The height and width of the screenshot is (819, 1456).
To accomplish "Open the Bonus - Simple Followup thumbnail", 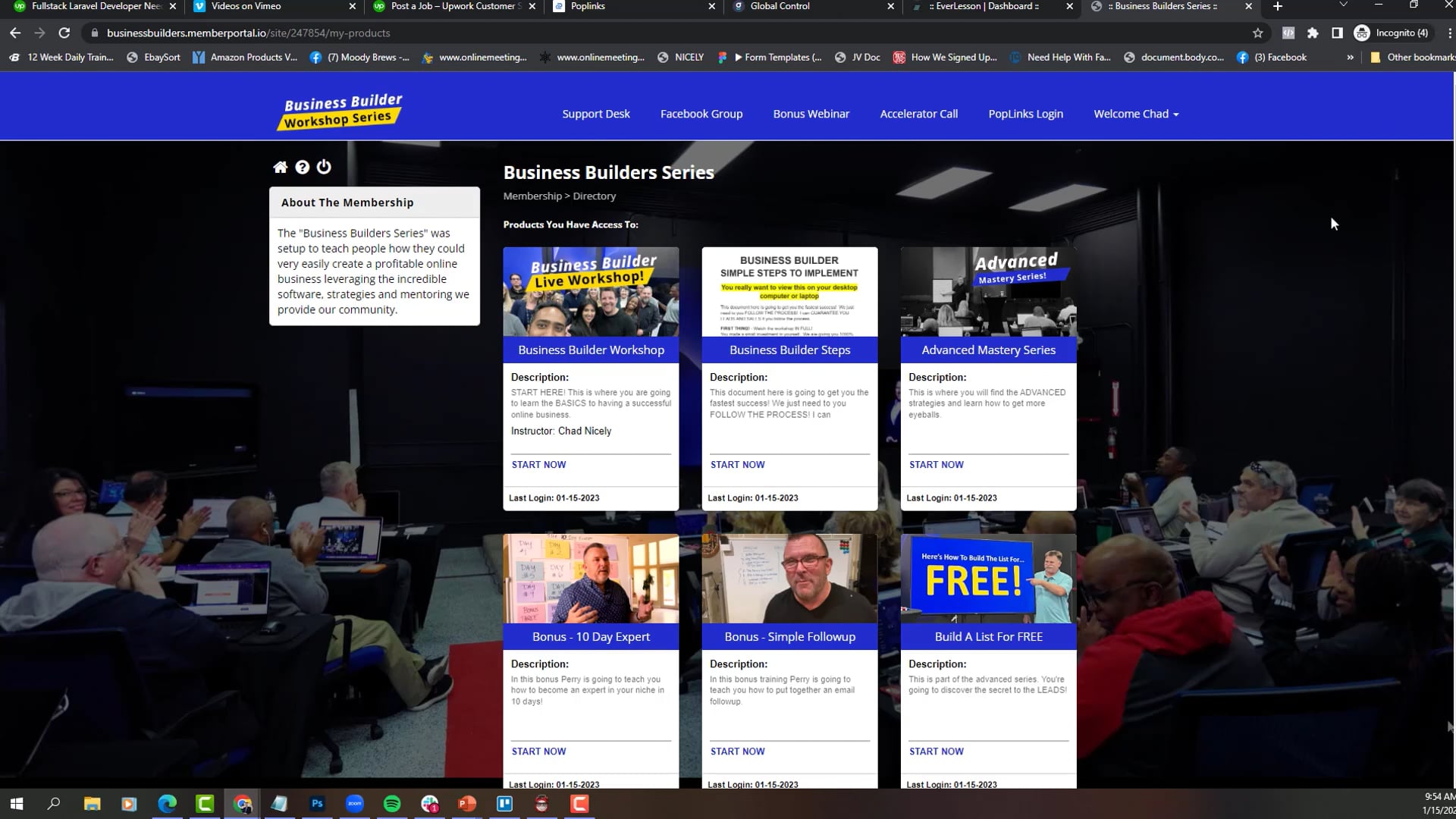I will pyautogui.click(x=789, y=579).
